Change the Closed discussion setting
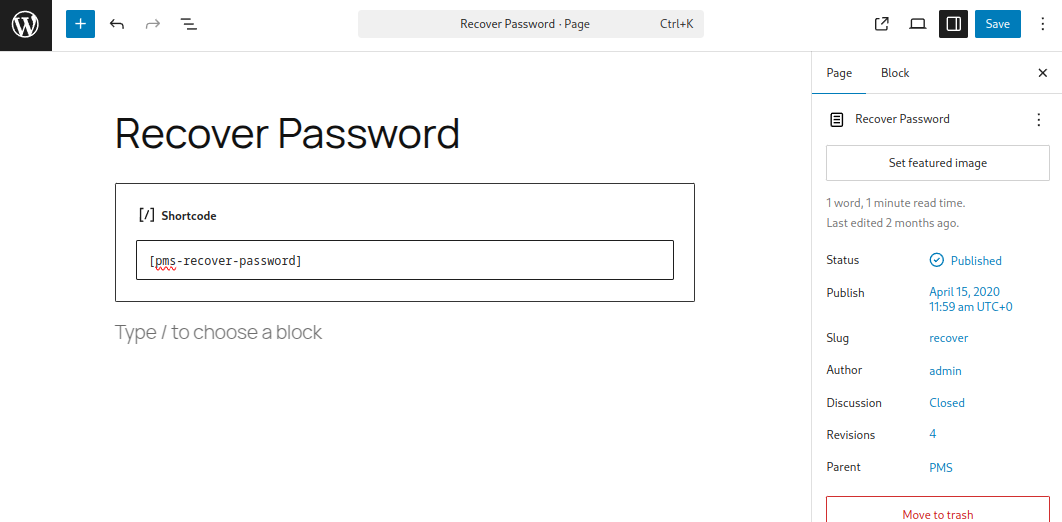Viewport: 1062px width, 522px height. tap(947, 403)
